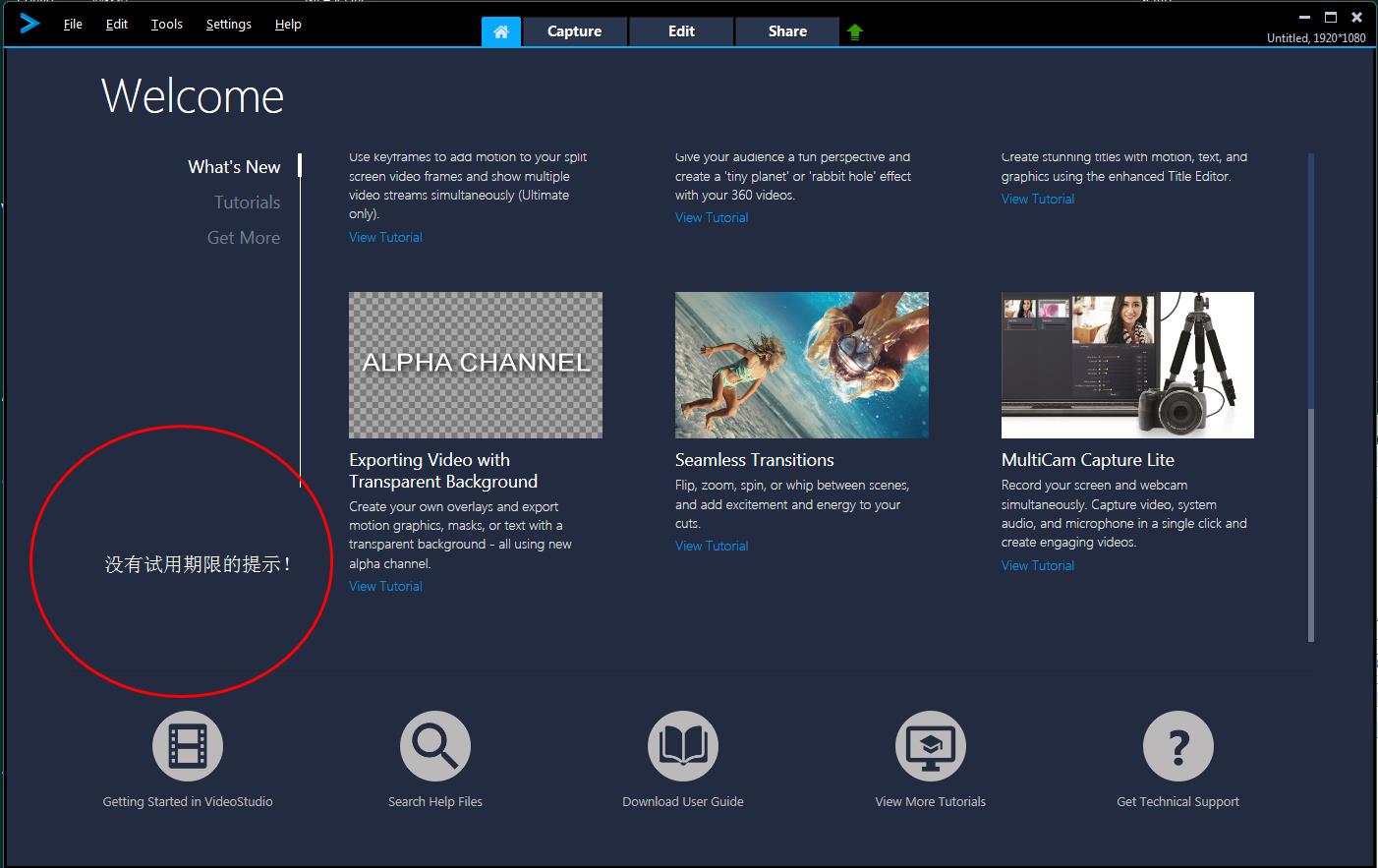Screen dimensions: 1378x868
Task: Click the Welcome content vertical scrollbar
Action: [x=1311, y=398]
